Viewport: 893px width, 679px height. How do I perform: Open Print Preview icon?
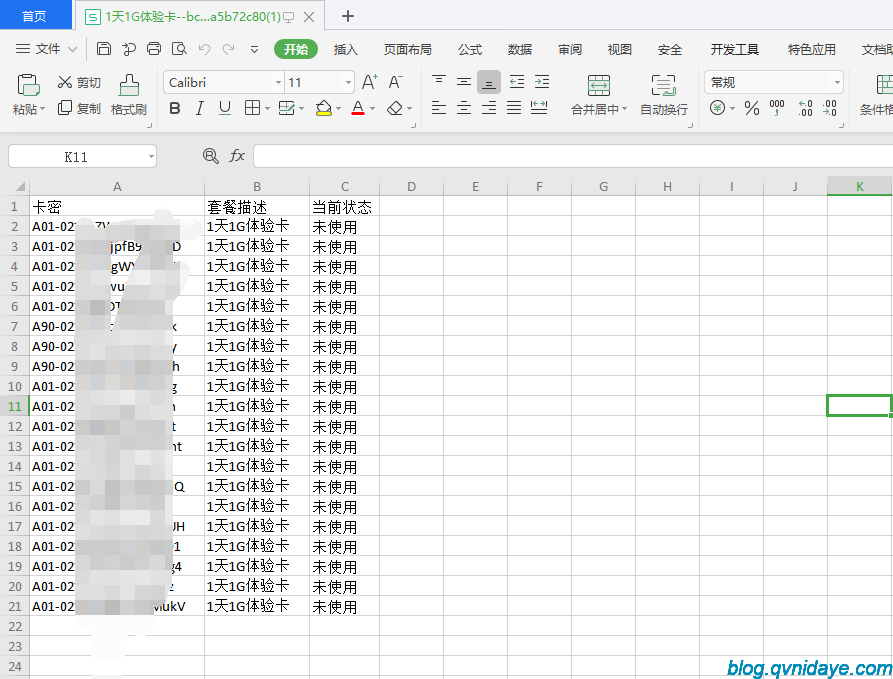[179, 49]
